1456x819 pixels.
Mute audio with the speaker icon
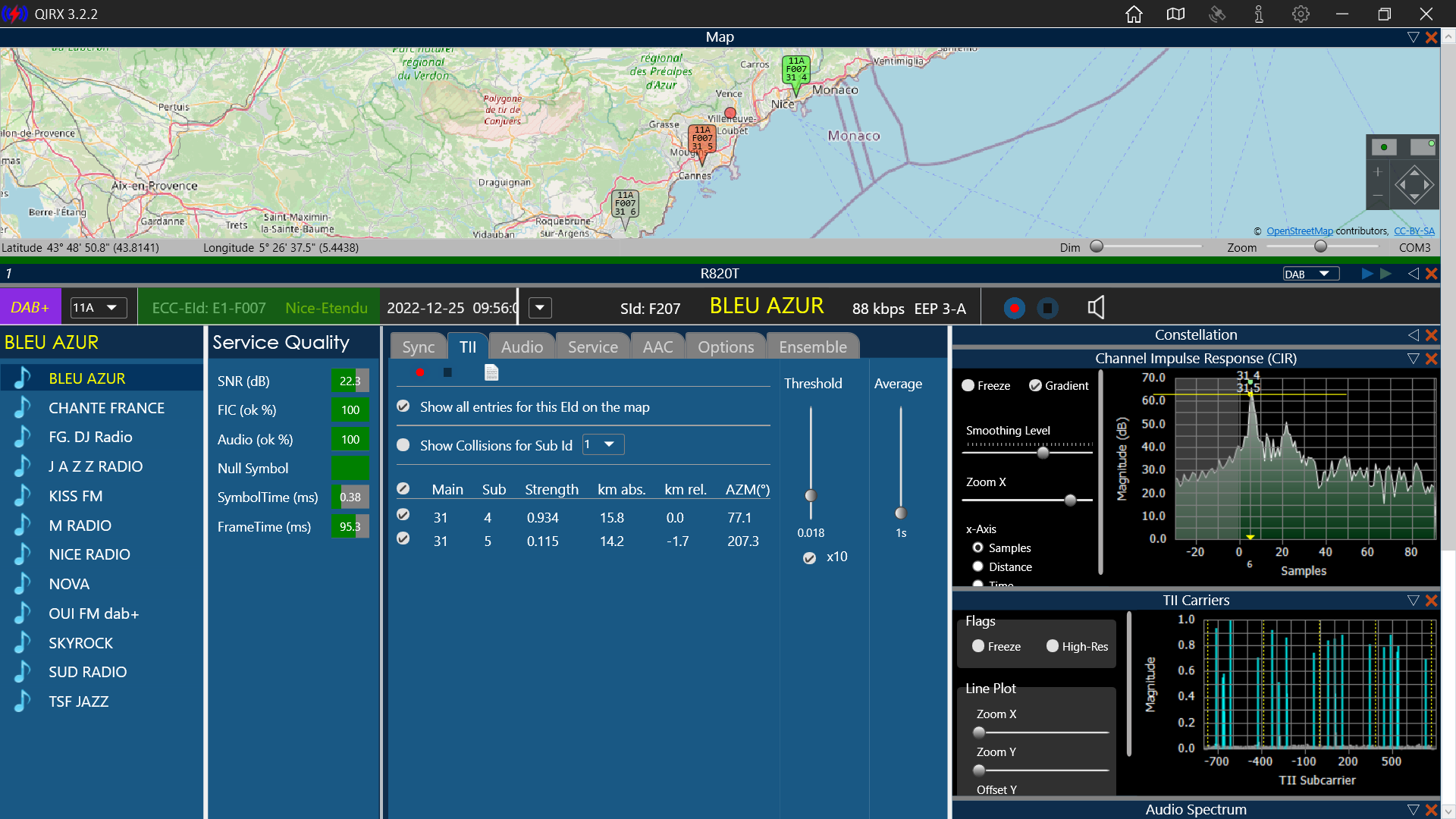pyautogui.click(x=1096, y=307)
